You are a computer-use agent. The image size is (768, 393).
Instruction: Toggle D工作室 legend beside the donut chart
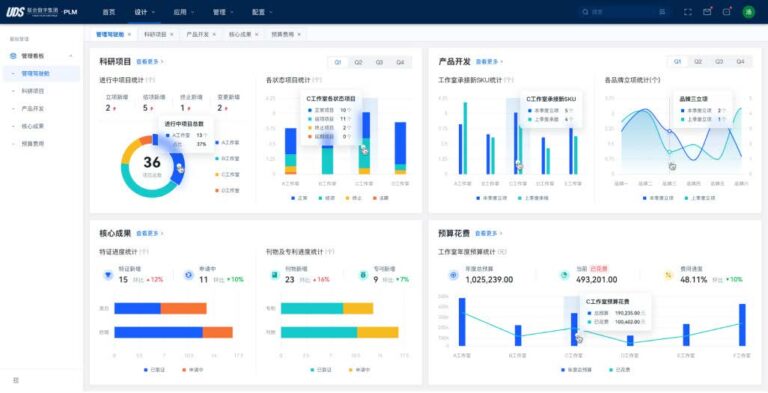coord(227,190)
